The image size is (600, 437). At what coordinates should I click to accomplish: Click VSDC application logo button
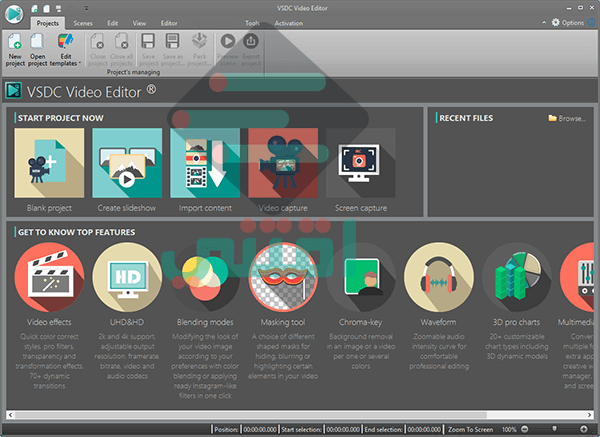pos(14,14)
